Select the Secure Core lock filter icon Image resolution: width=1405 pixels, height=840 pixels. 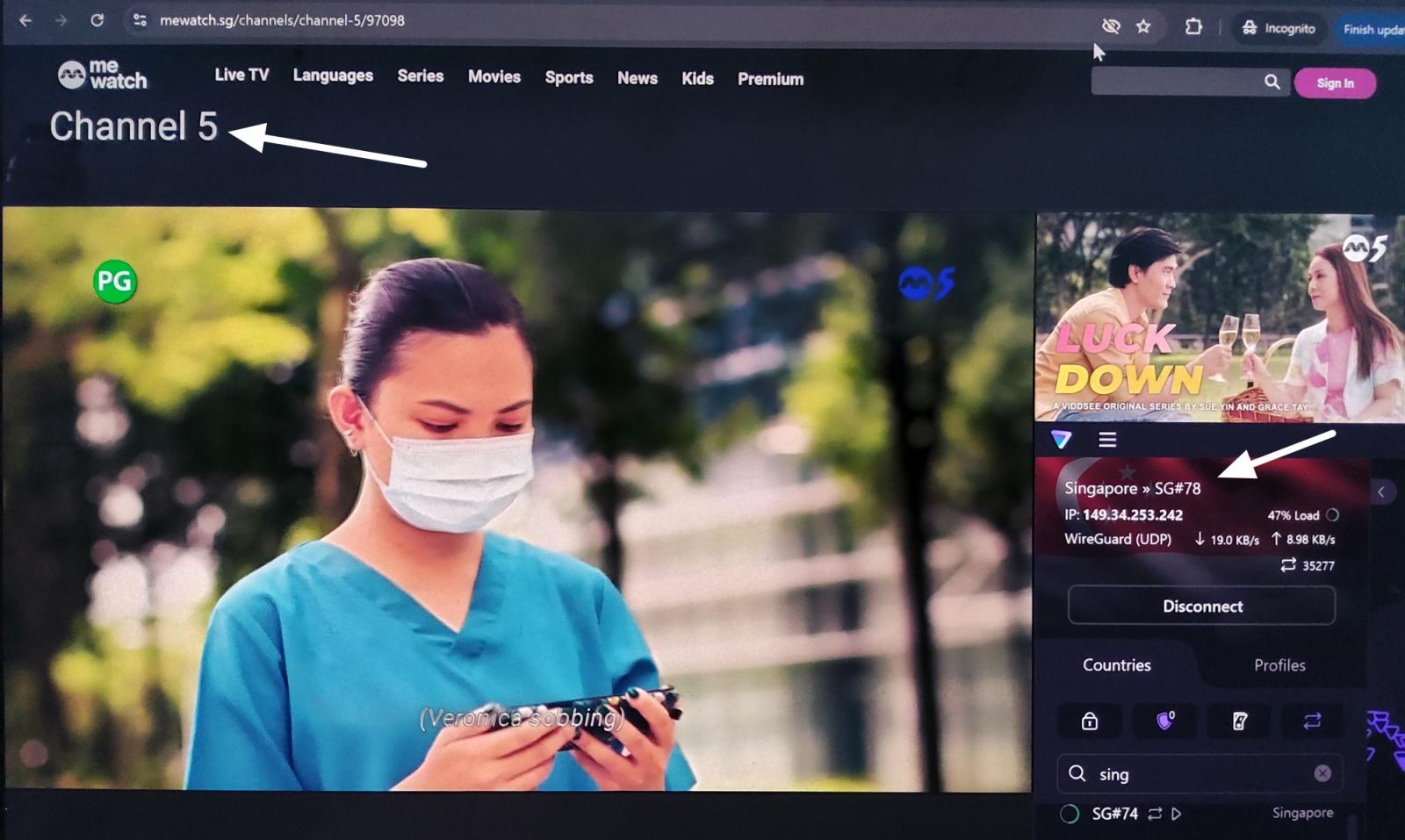(1090, 722)
